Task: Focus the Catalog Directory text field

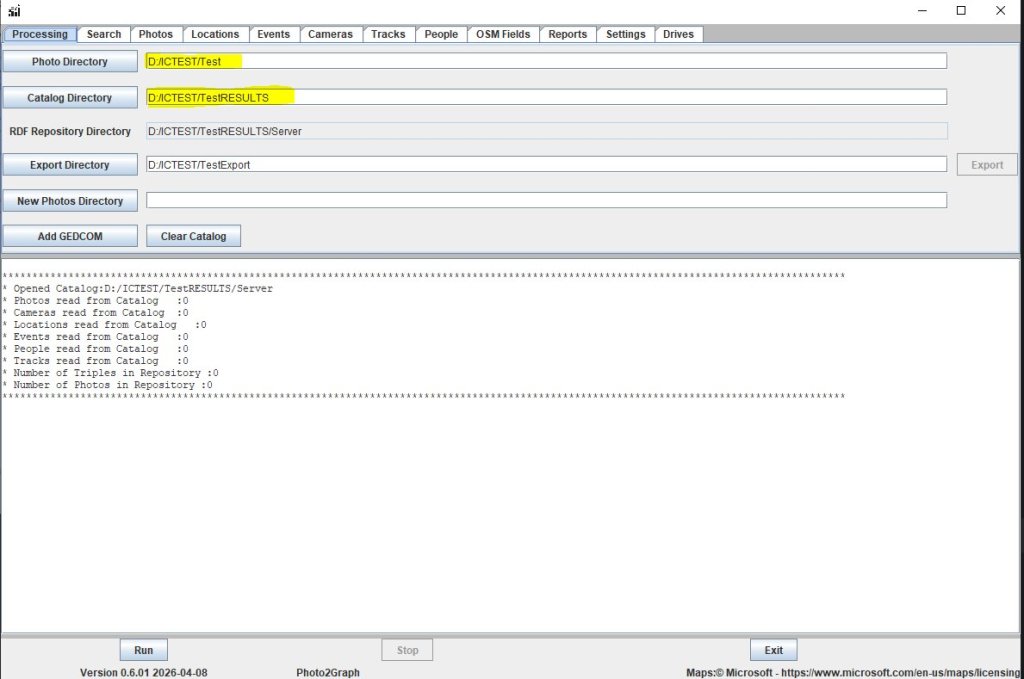Action: click(x=545, y=97)
